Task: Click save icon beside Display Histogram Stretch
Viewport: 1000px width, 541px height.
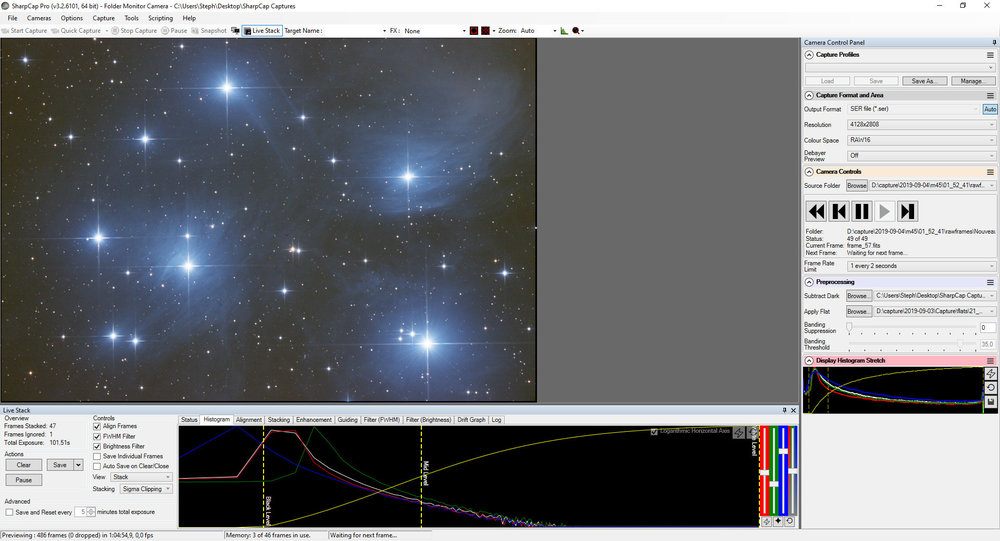Action: coord(990,402)
